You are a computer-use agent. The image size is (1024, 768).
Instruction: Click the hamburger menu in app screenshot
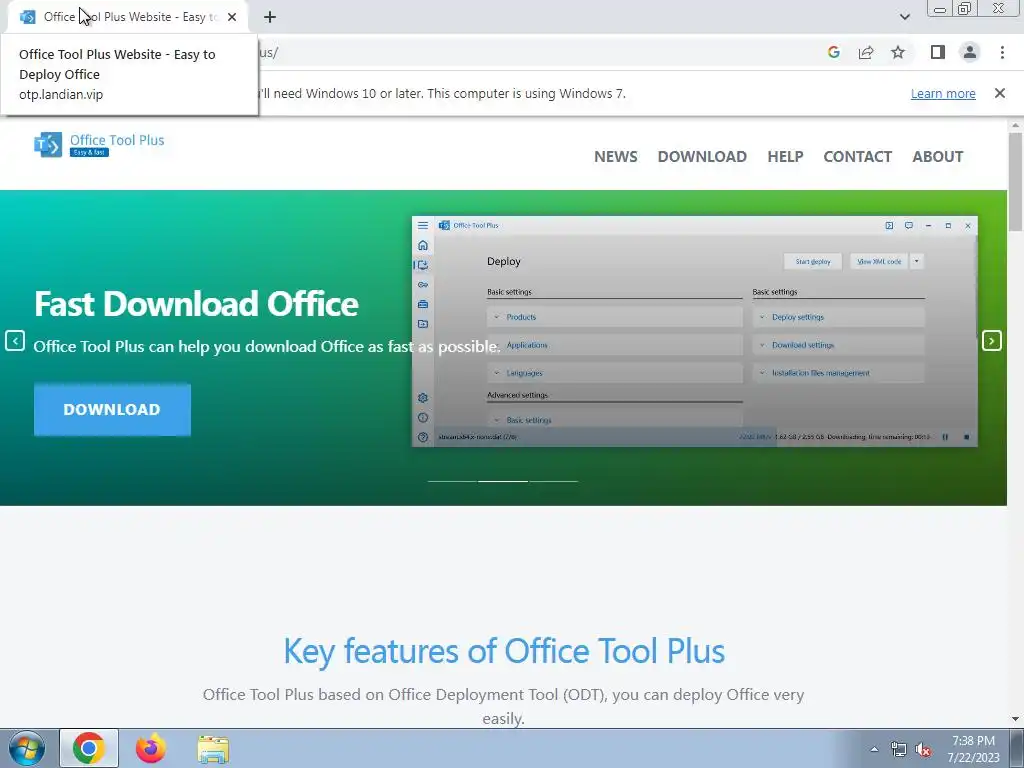coord(423,225)
